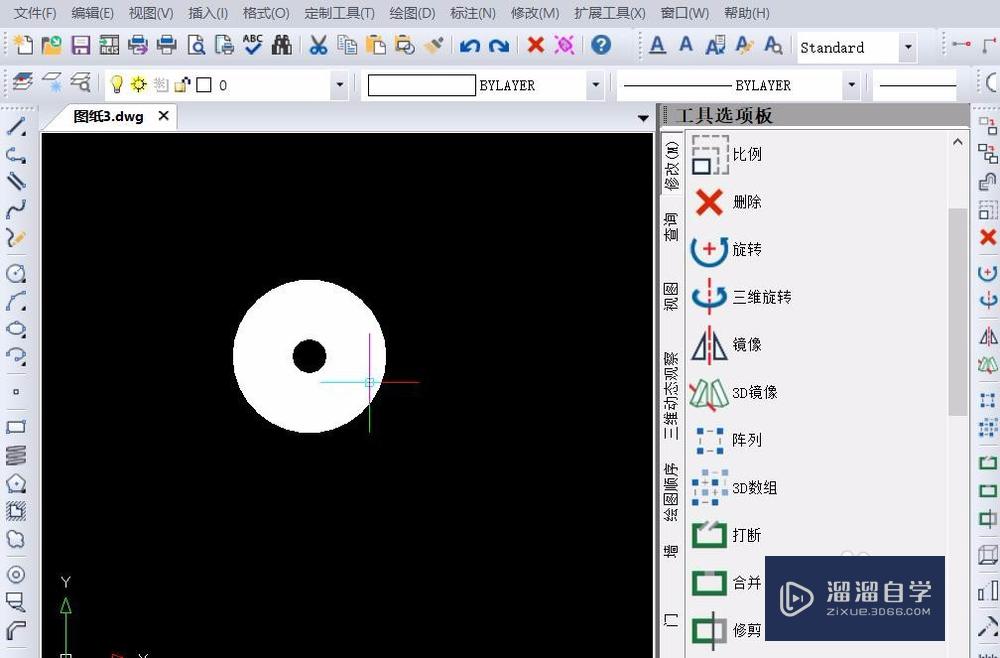Select the 3D镜像 tool in palette
This screenshot has width=1000, height=658.
(x=735, y=393)
